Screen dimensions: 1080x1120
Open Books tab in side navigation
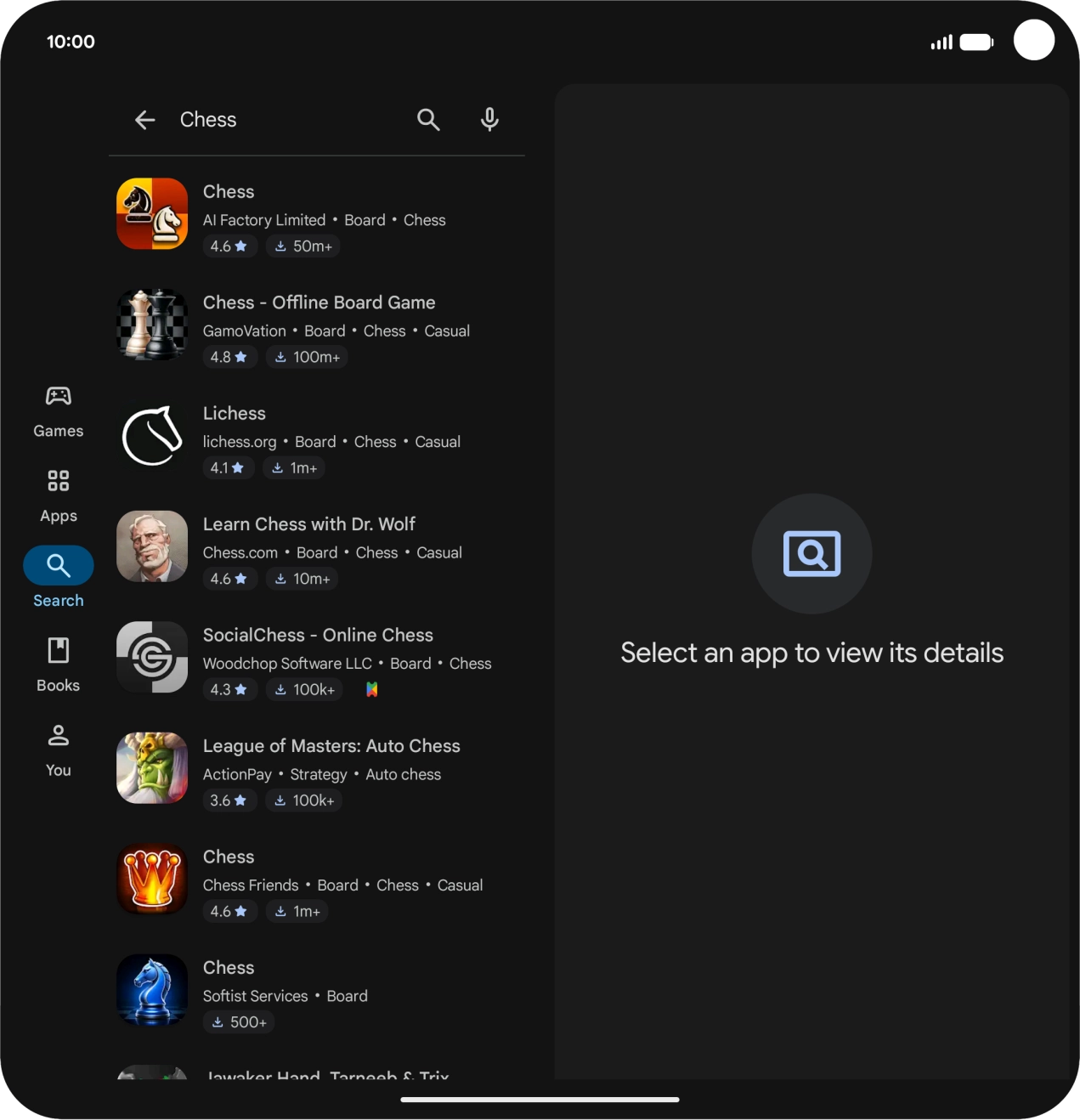click(x=59, y=665)
